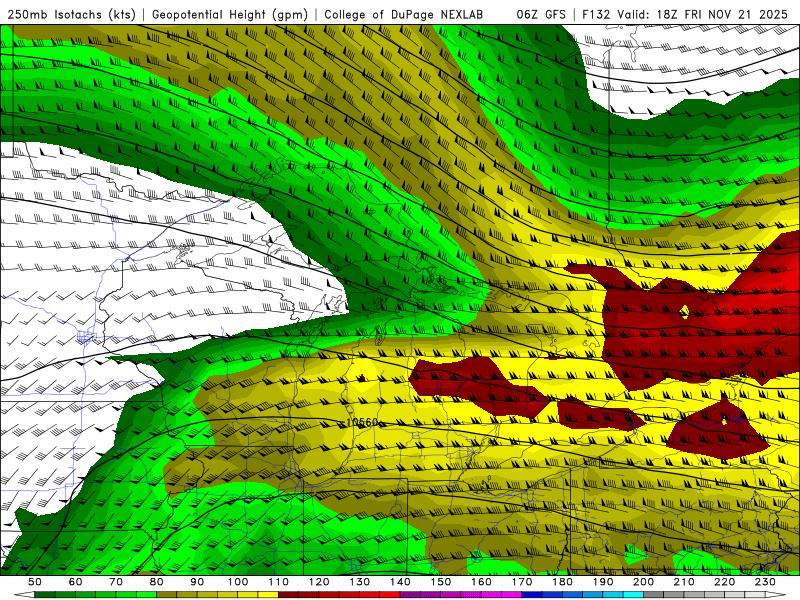
Task: Select the '150' legend label
Action: 441,582
